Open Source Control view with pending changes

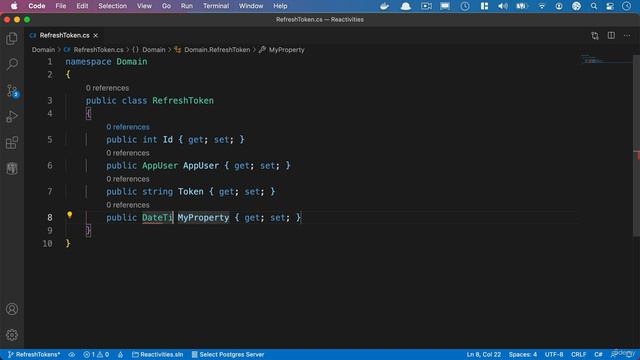tap(12, 91)
